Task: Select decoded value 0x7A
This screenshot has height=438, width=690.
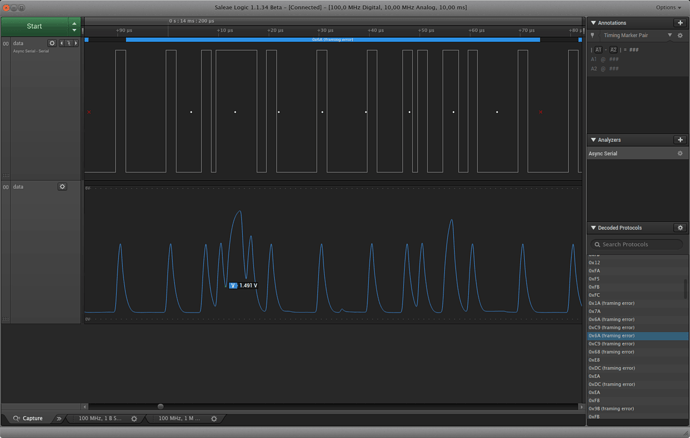Action: point(594,311)
